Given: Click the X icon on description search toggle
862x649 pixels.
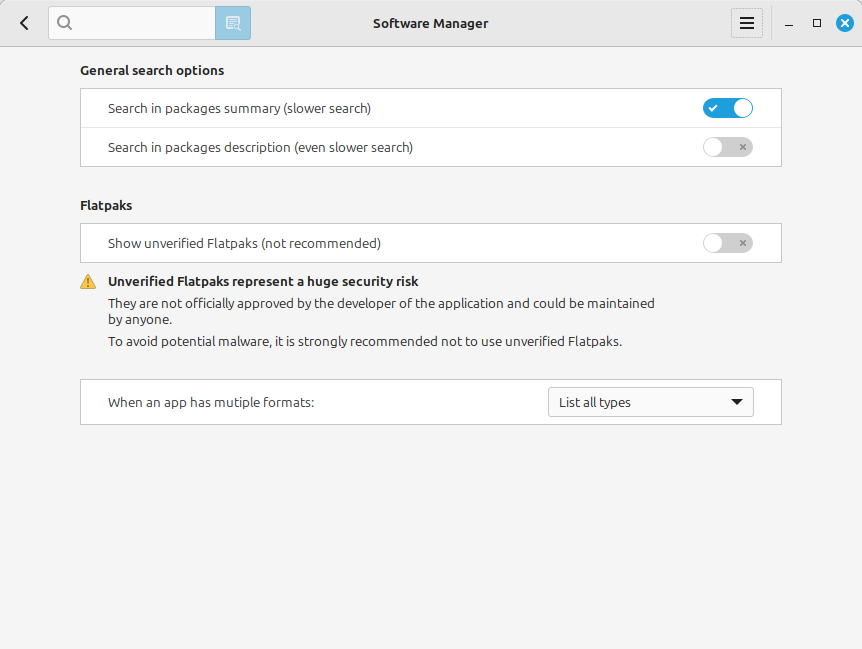Looking at the screenshot, I should (x=741, y=147).
